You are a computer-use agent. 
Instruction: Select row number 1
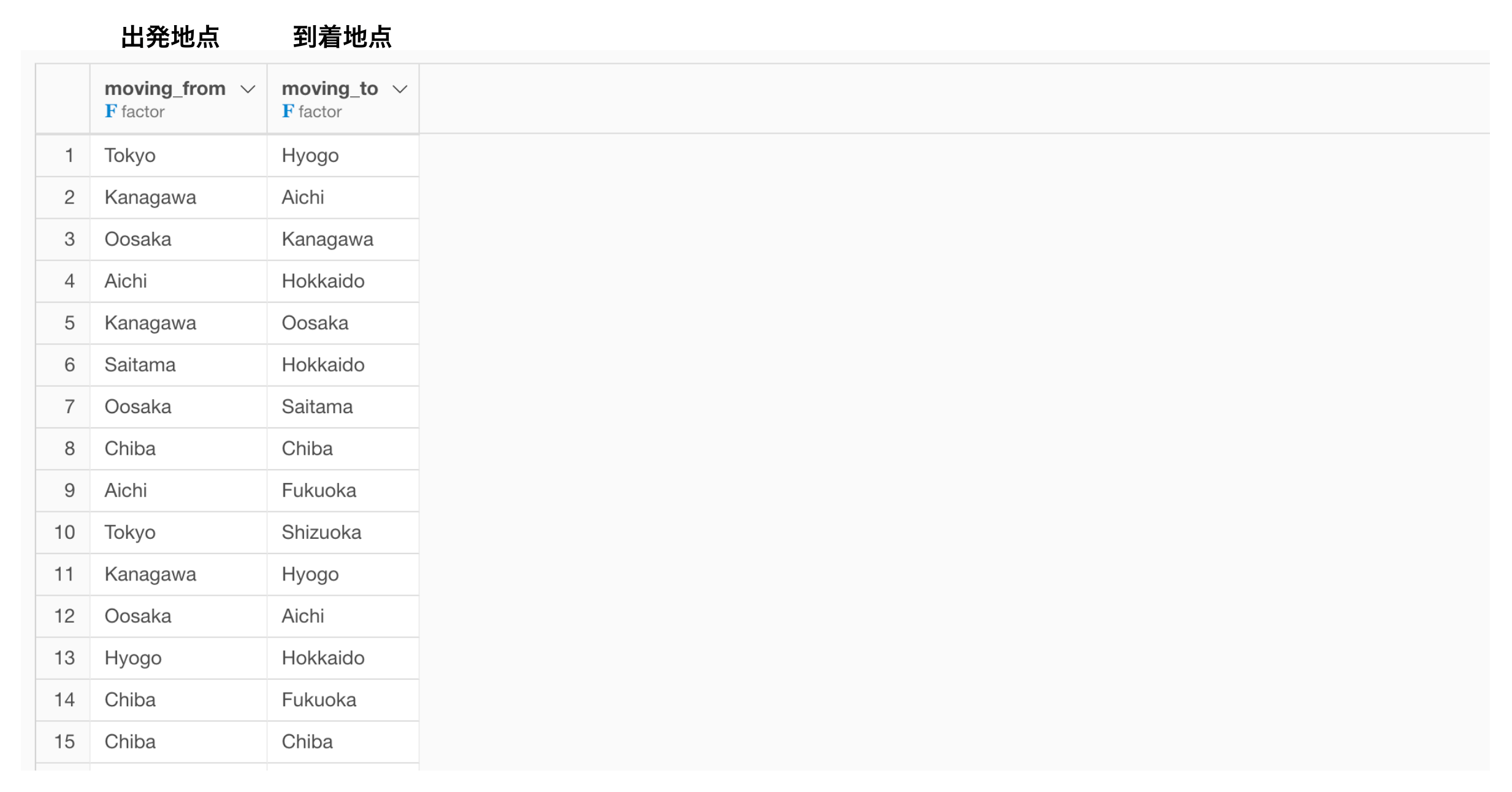tap(63, 156)
